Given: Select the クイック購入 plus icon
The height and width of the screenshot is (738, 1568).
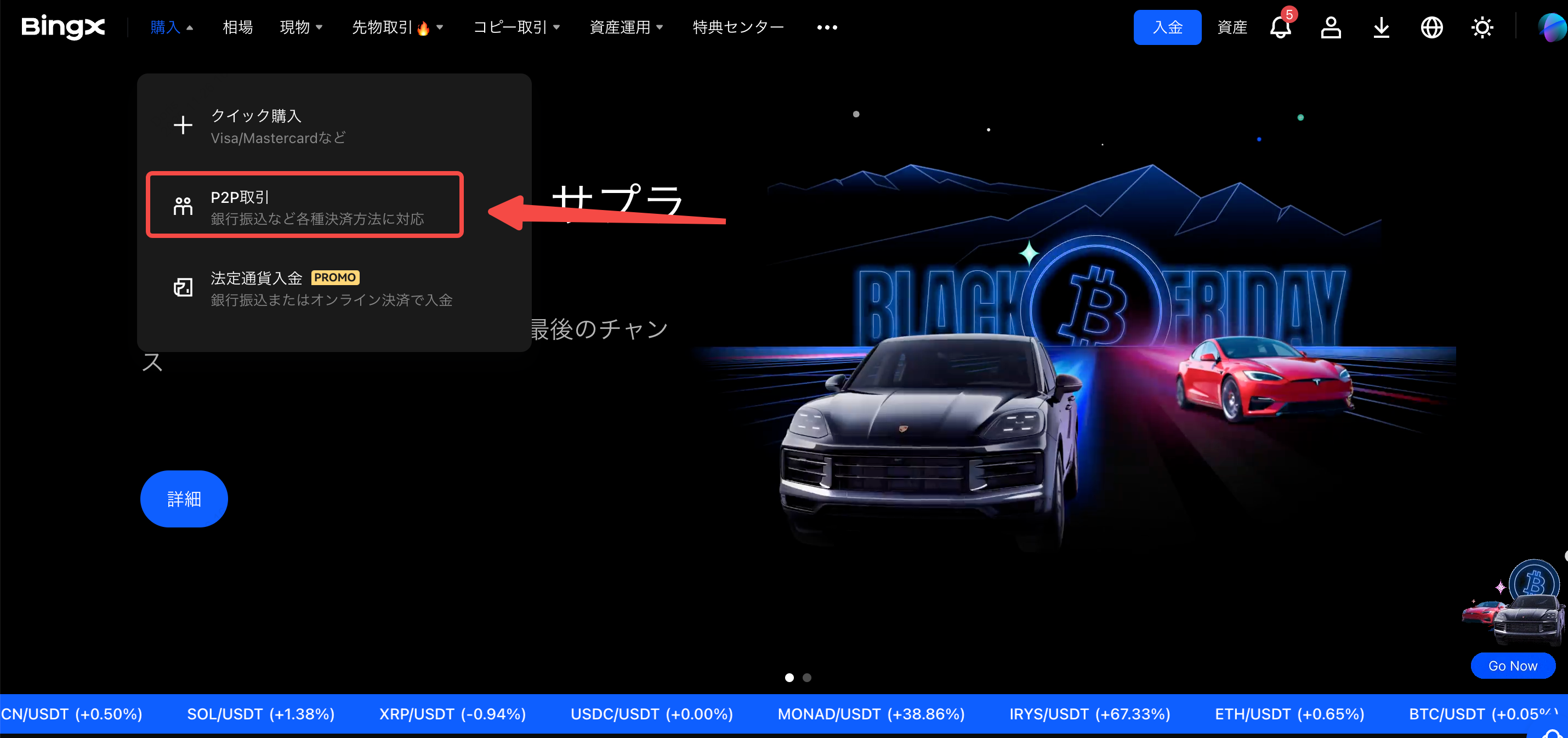Looking at the screenshot, I should pos(183,125).
